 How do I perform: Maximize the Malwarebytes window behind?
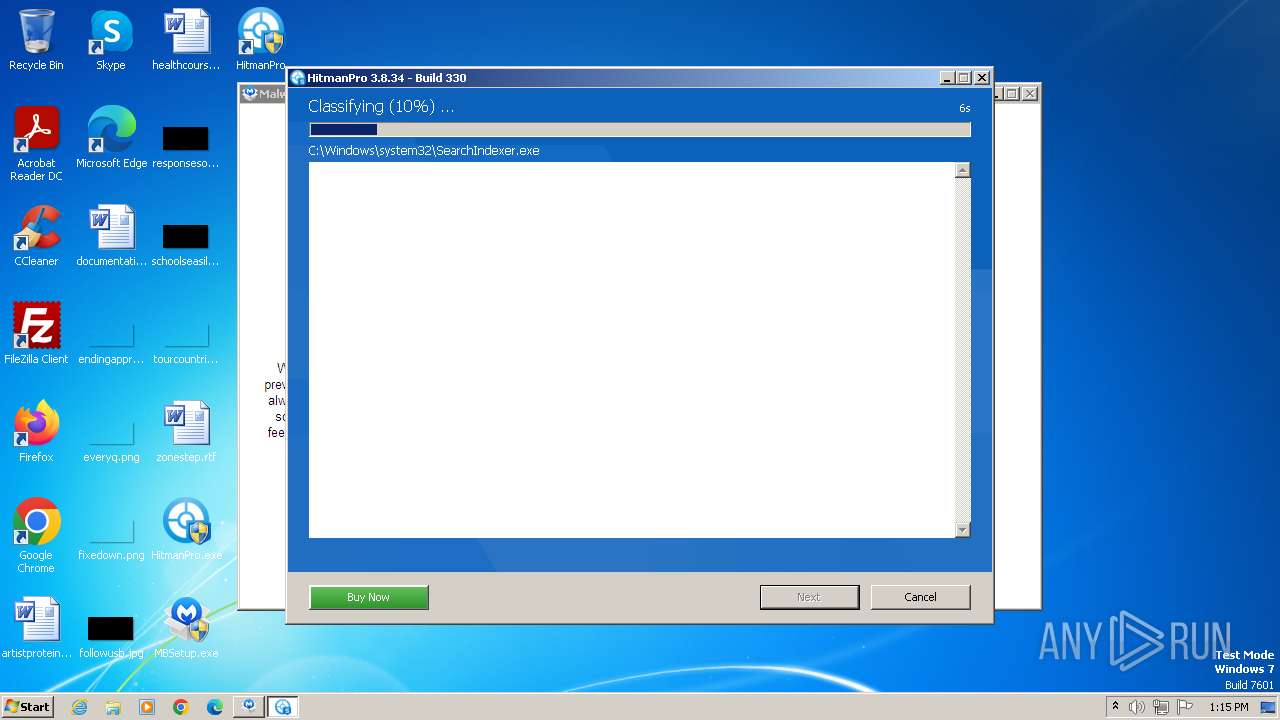pos(1012,94)
